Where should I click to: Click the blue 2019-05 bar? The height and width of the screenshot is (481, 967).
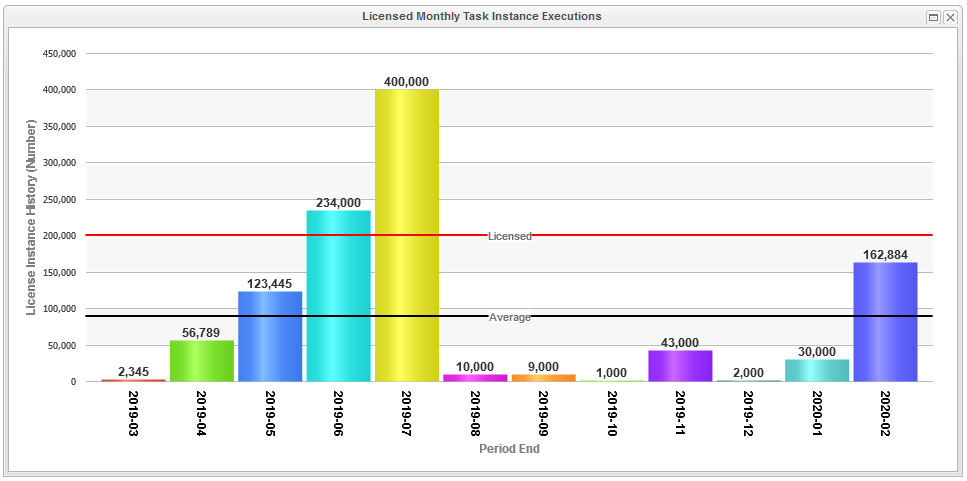pyautogui.click(x=270, y=336)
